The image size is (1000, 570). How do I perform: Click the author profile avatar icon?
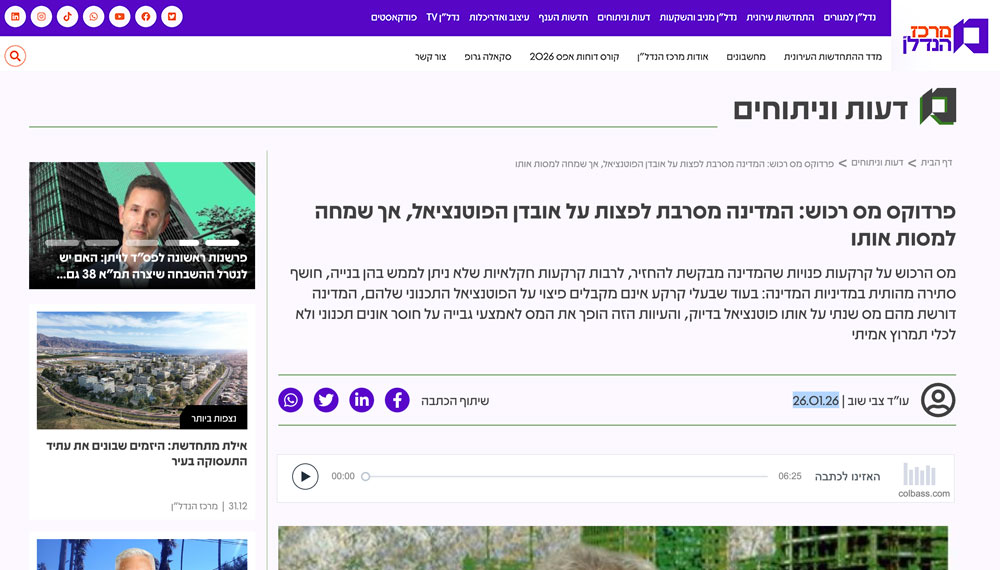(937, 400)
